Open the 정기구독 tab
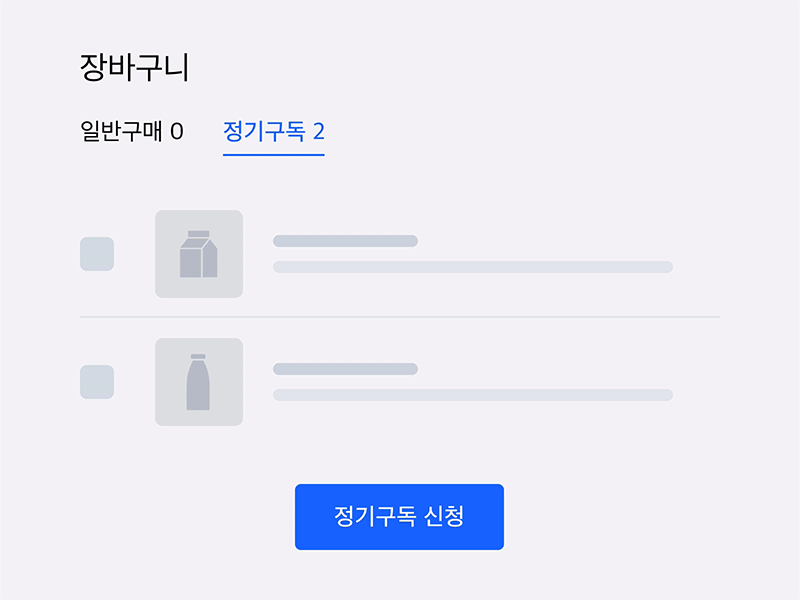This screenshot has height=600, width=800. pyautogui.click(x=273, y=131)
